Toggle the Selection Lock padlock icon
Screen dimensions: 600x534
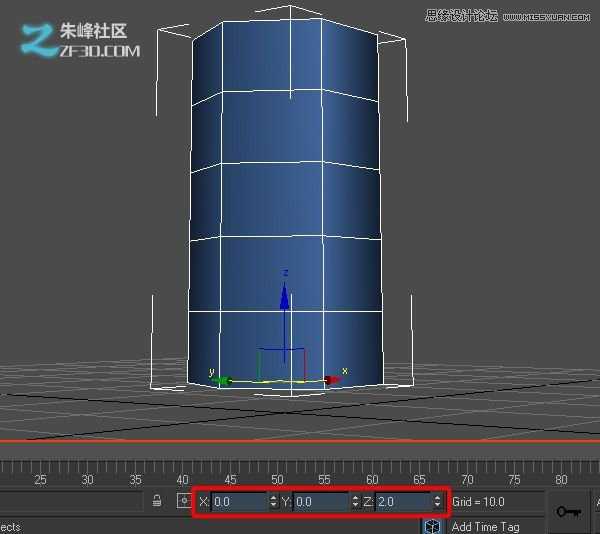point(157,501)
